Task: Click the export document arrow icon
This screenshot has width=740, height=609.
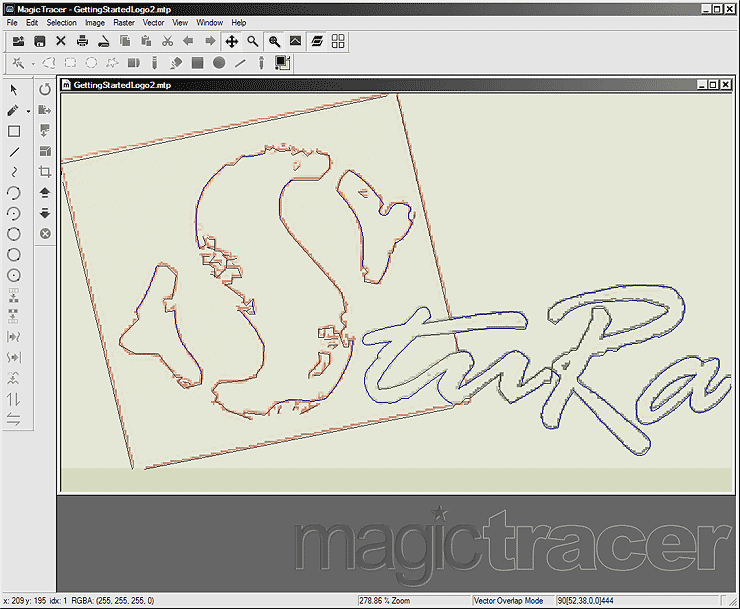Action: pos(45,110)
